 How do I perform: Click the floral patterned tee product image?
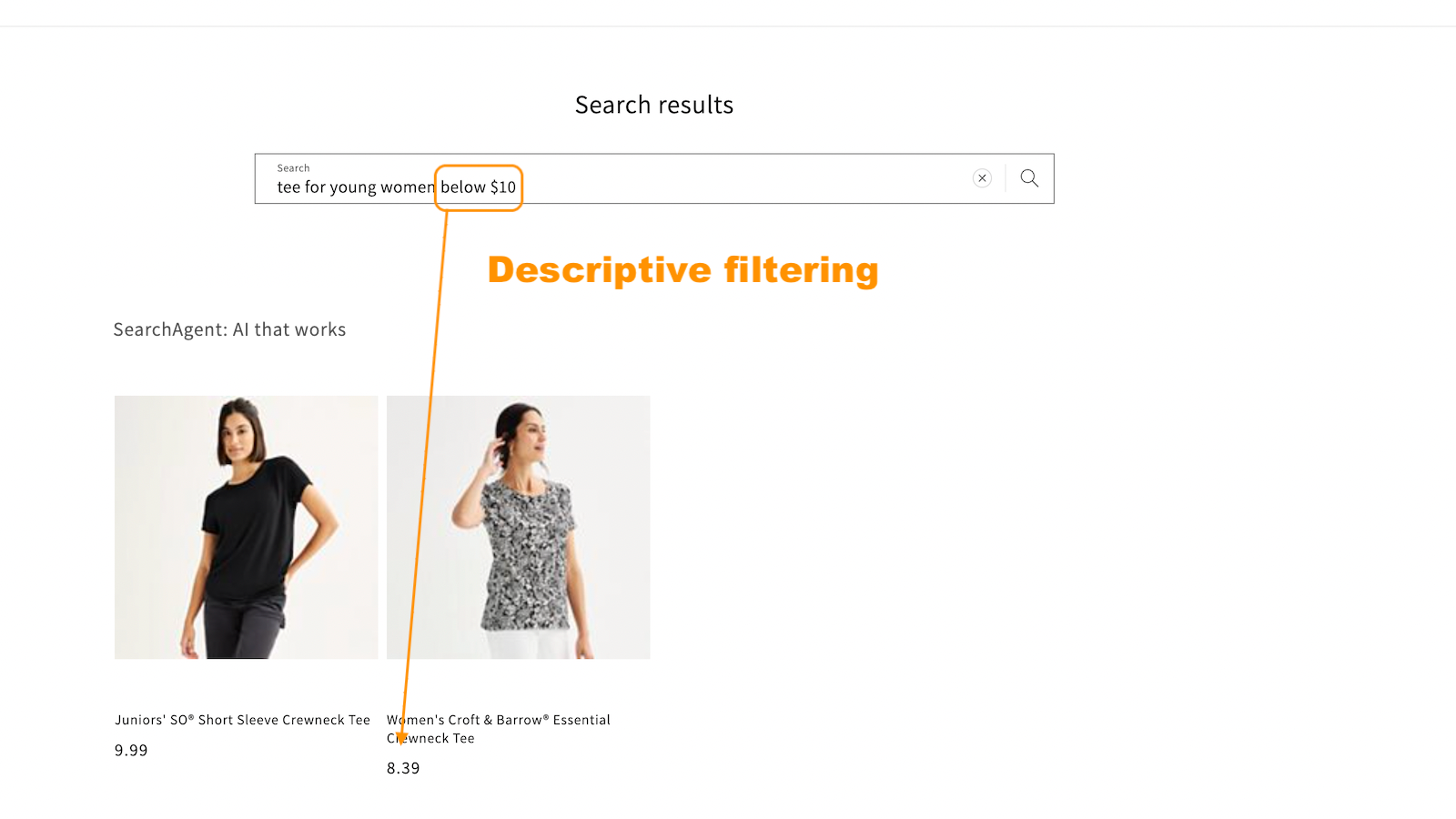[517, 526]
